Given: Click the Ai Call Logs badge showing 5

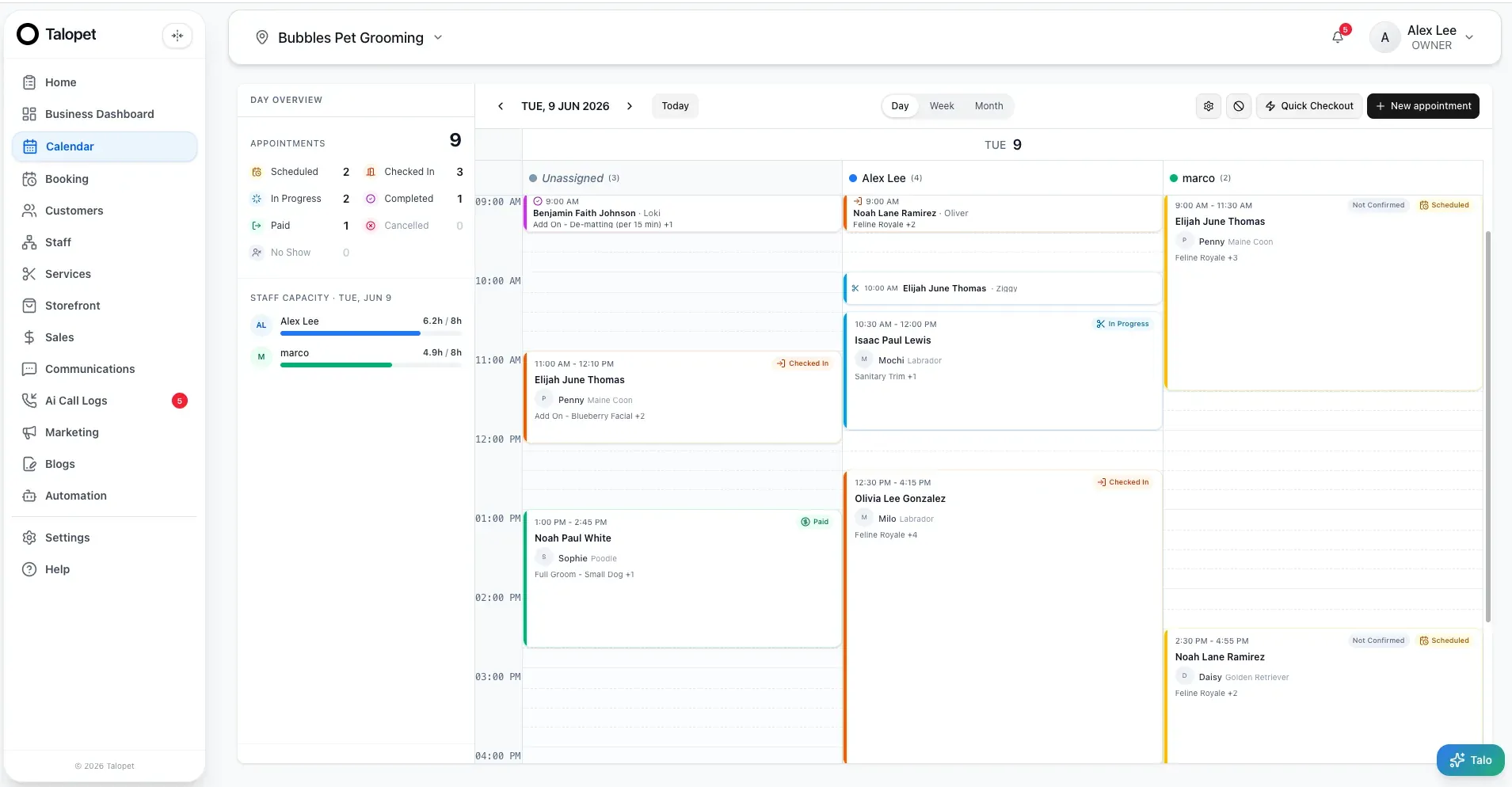Looking at the screenshot, I should (x=180, y=401).
